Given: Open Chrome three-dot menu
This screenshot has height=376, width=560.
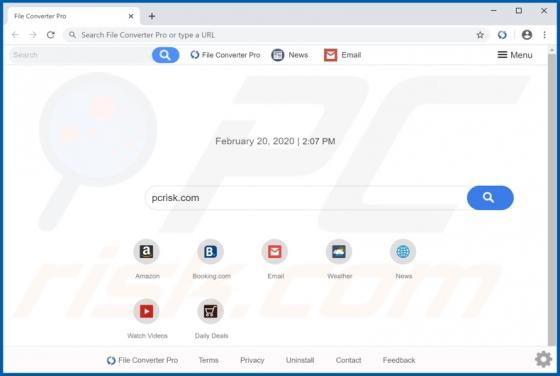Looking at the screenshot, I should 544,35.
